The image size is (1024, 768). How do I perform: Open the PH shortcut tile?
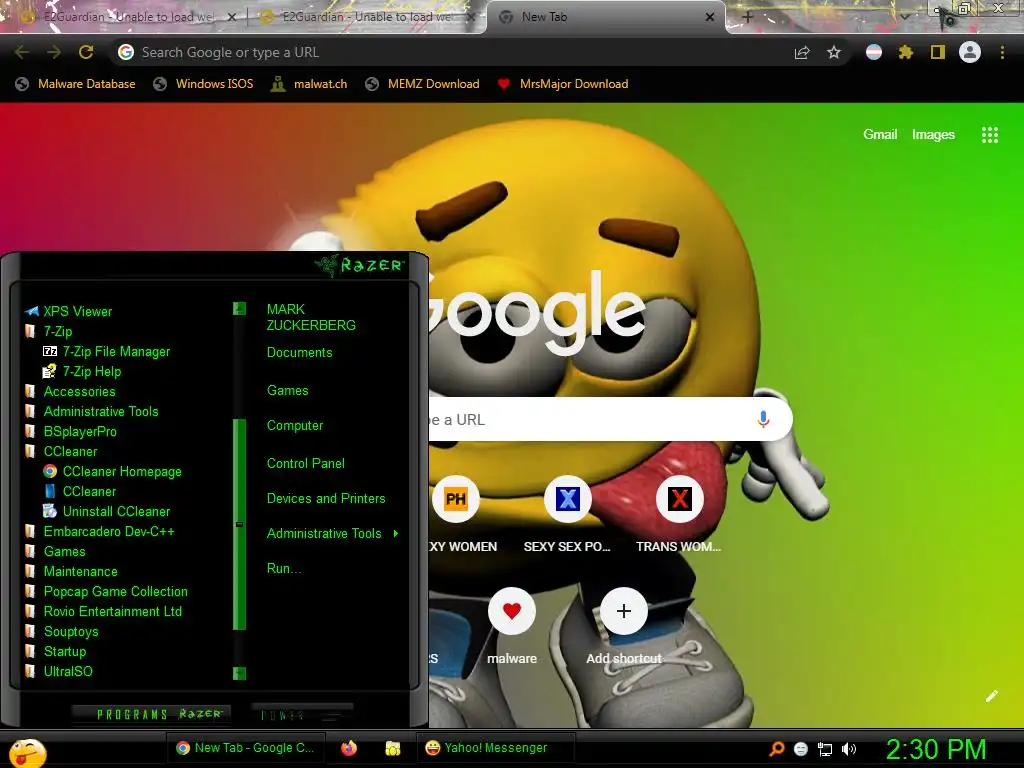coord(456,499)
